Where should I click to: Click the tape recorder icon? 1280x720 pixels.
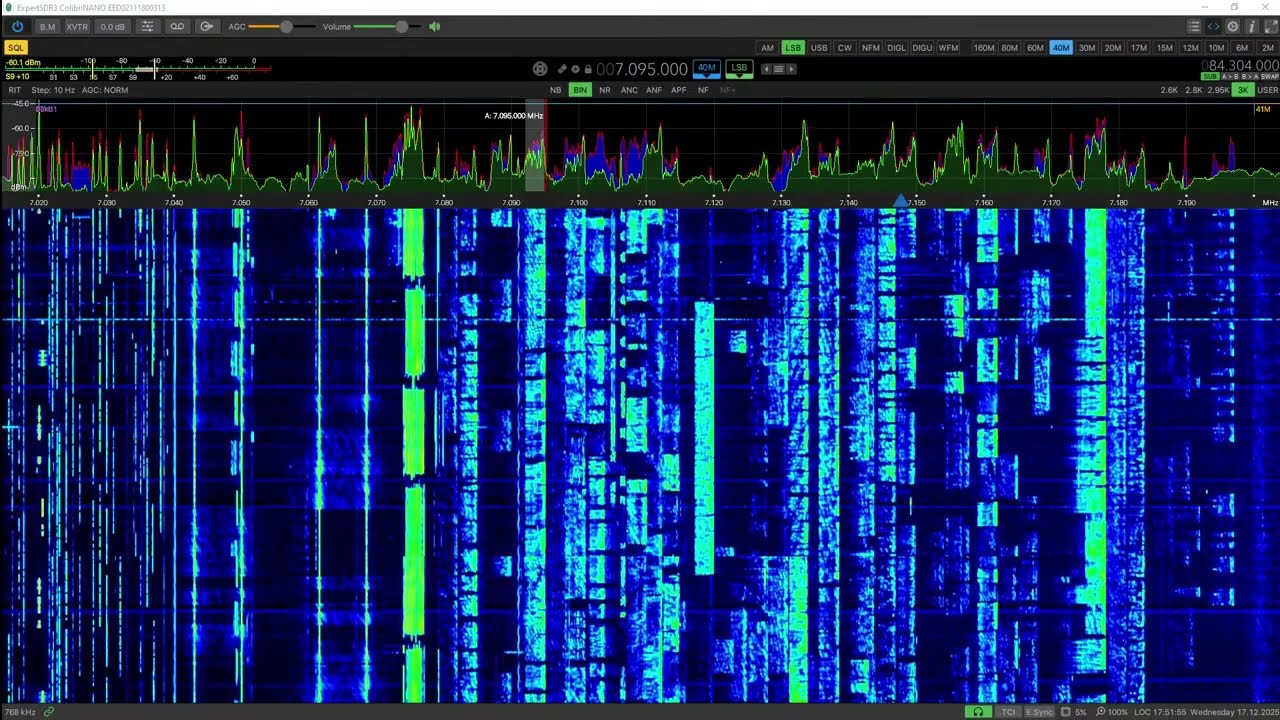pos(177,27)
